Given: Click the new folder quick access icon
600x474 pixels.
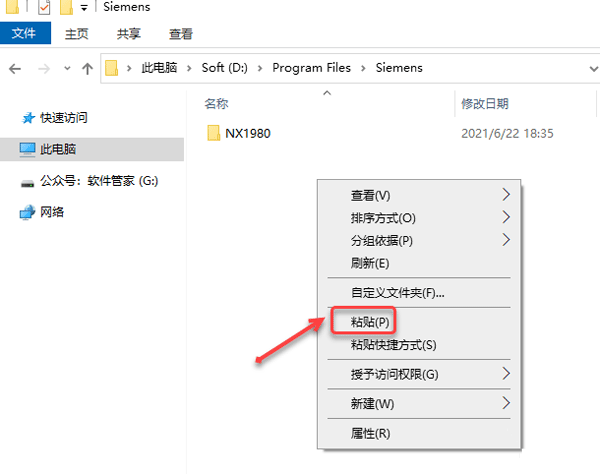Looking at the screenshot, I should pos(66,7).
